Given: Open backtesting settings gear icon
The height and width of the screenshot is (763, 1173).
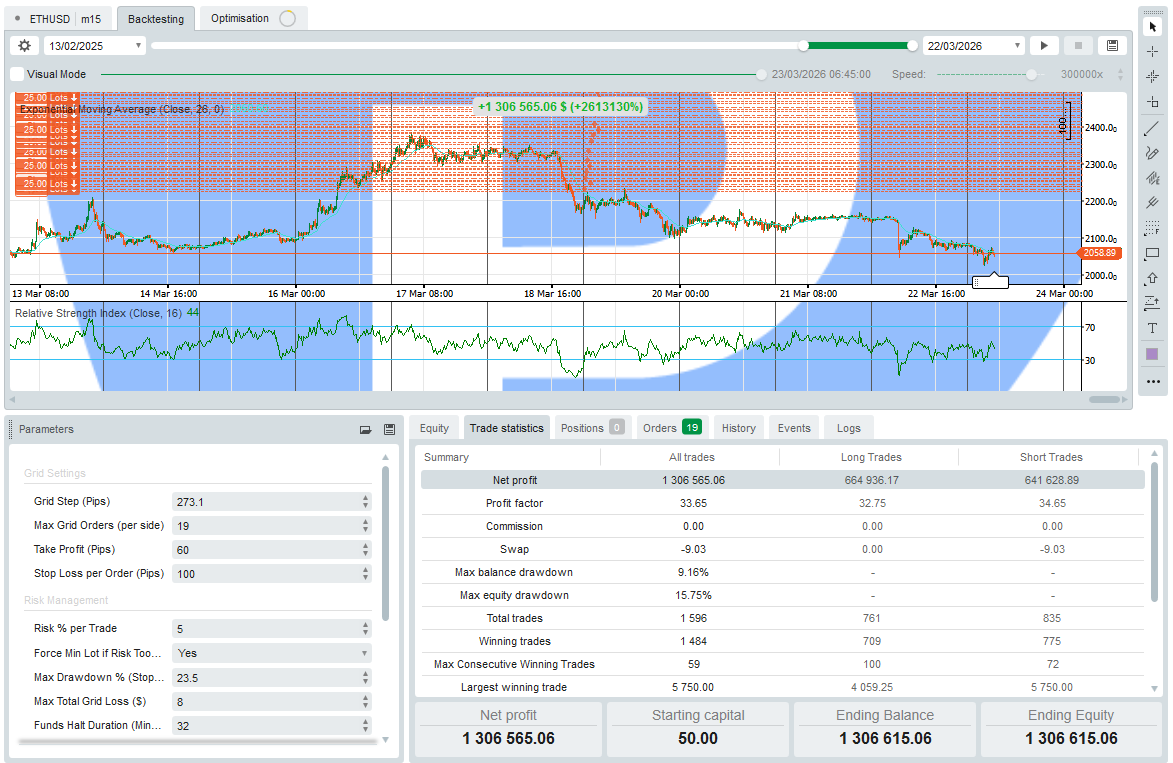Looking at the screenshot, I should 25,45.
